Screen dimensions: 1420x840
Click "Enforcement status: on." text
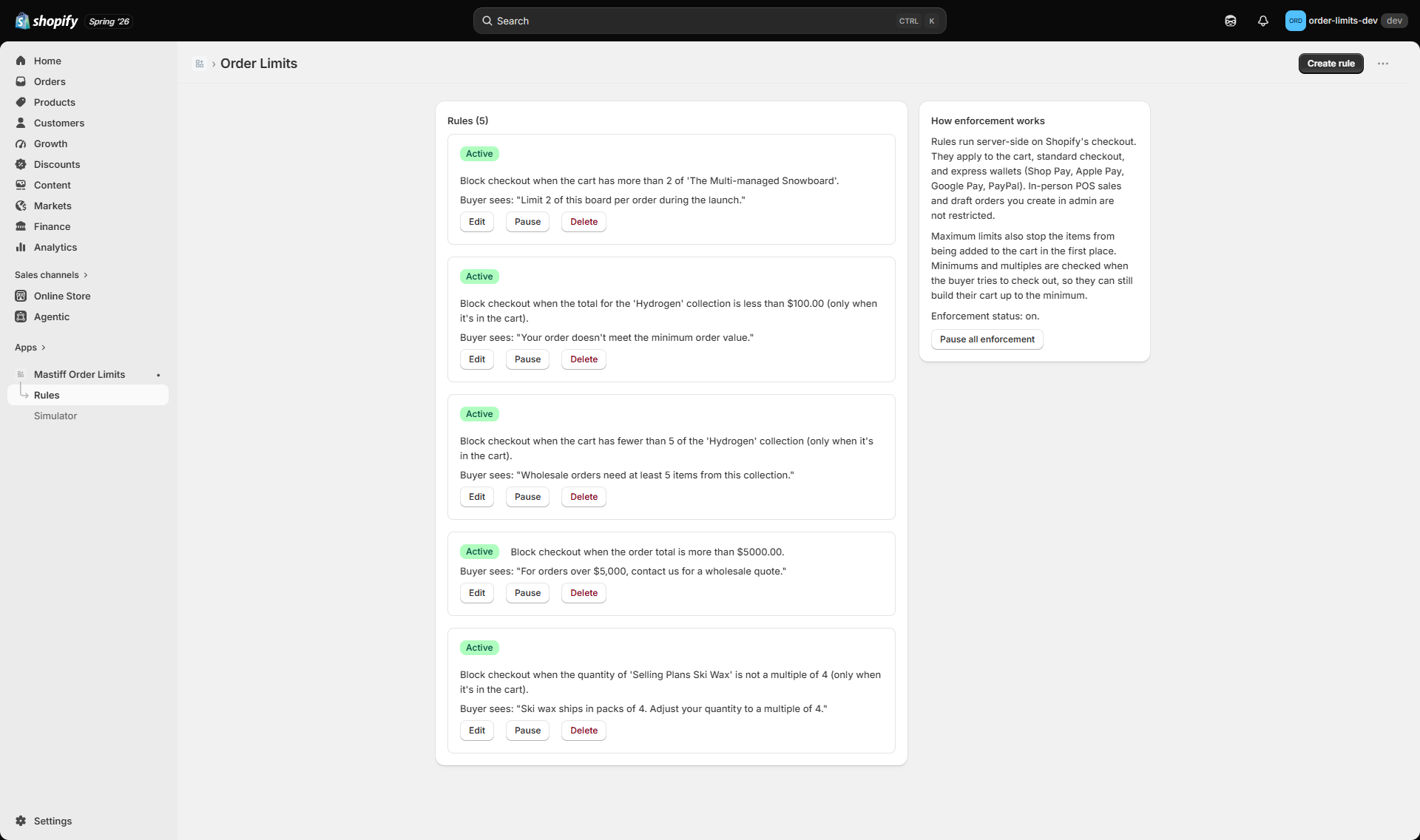point(985,316)
